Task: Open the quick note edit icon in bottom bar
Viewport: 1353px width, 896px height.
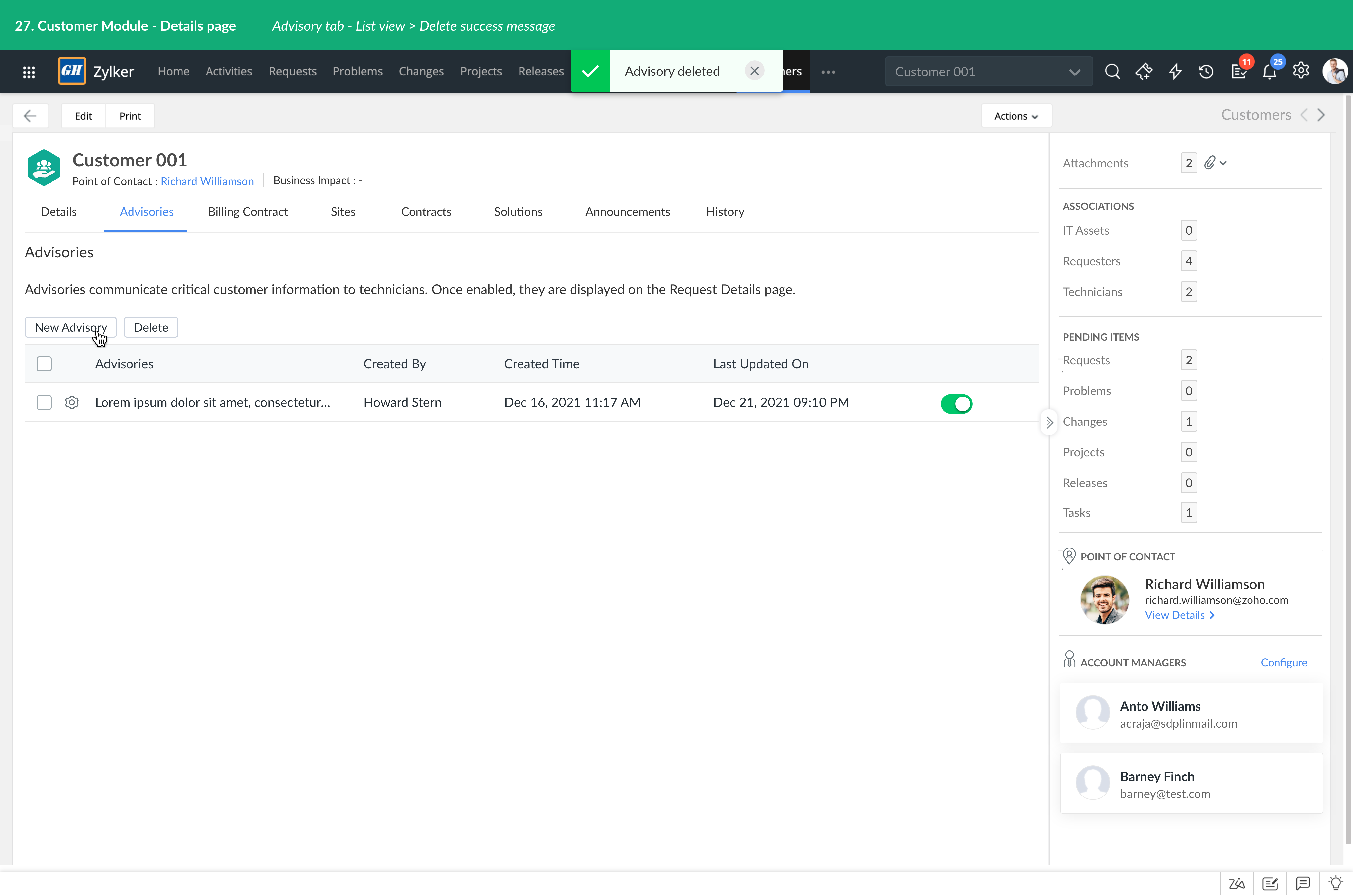Action: [1270, 884]
